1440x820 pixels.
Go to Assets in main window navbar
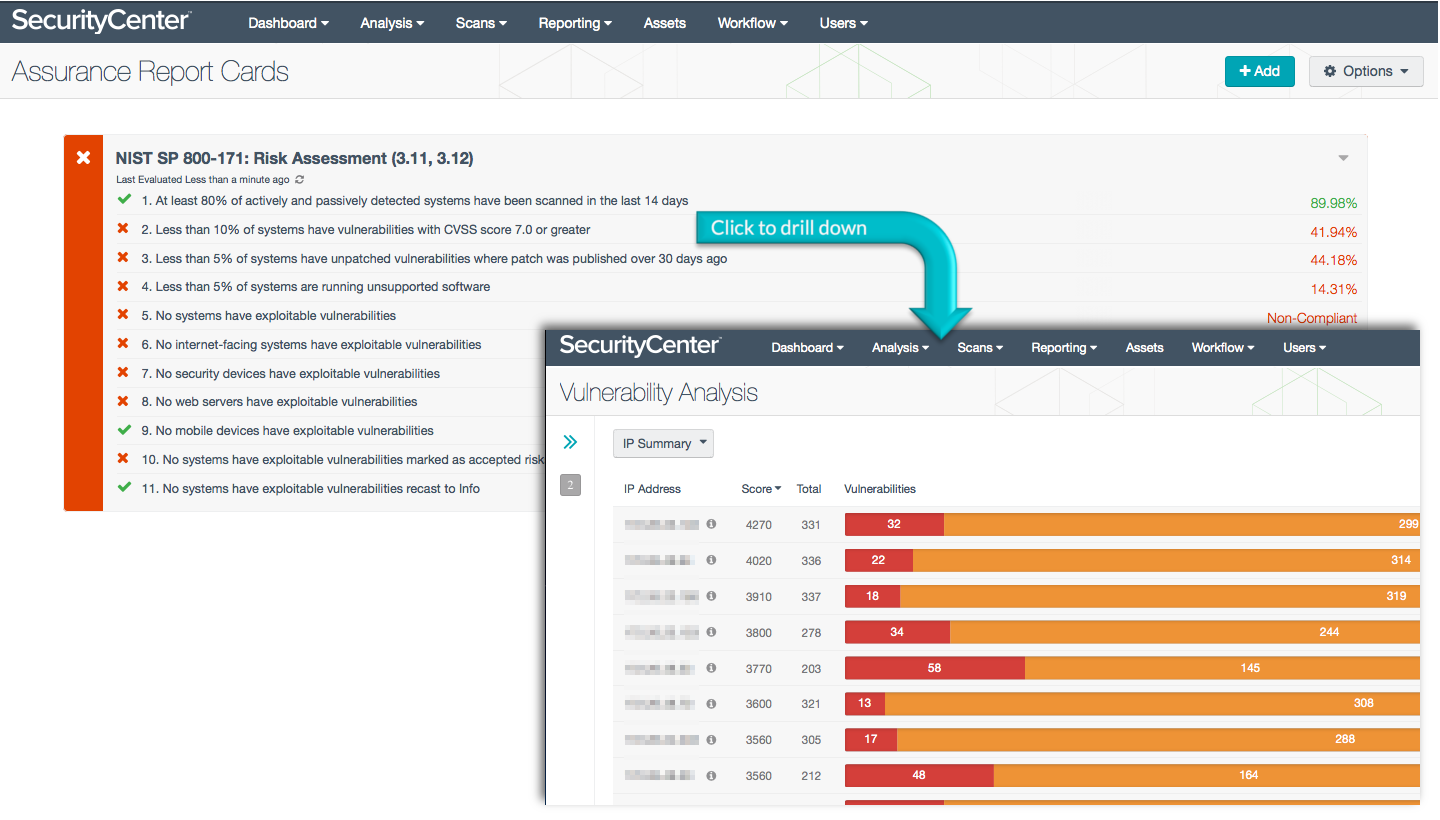665,23
